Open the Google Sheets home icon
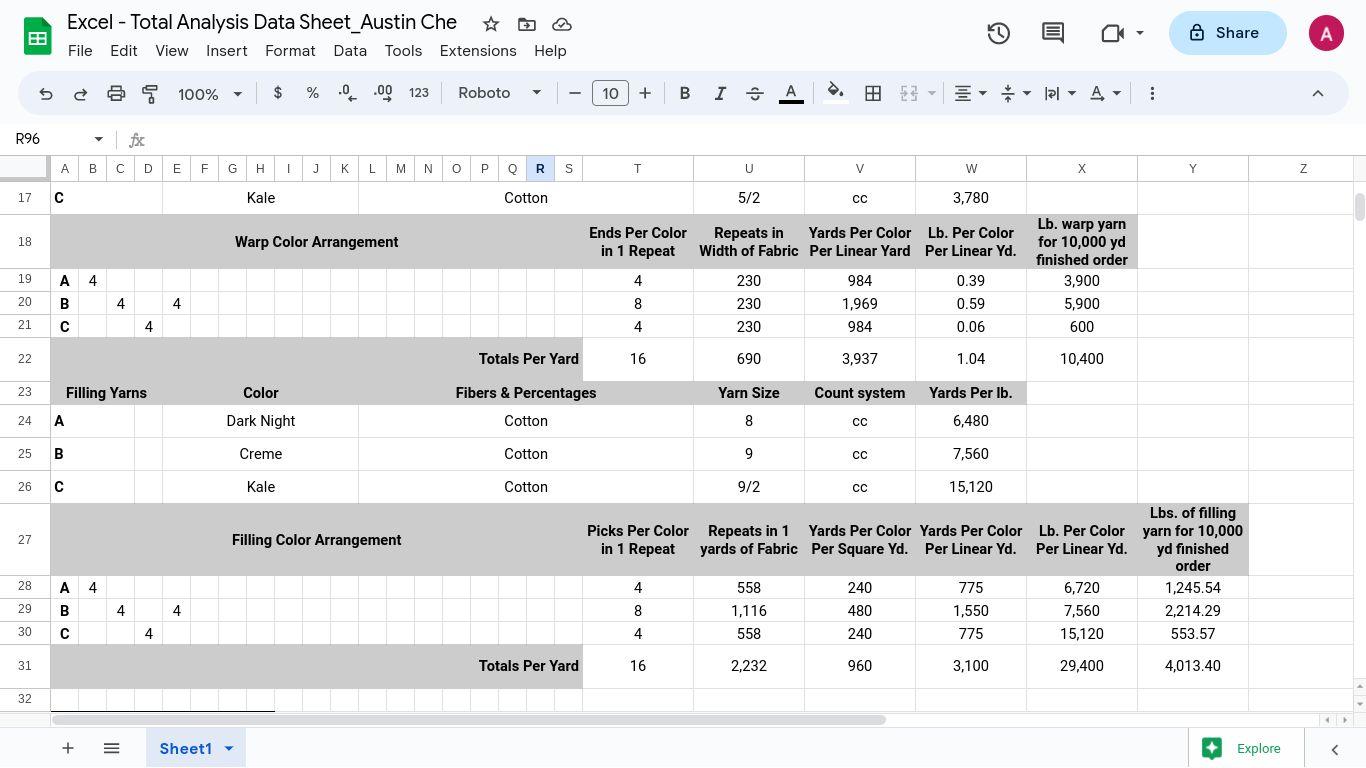 (x=37, y=37)
